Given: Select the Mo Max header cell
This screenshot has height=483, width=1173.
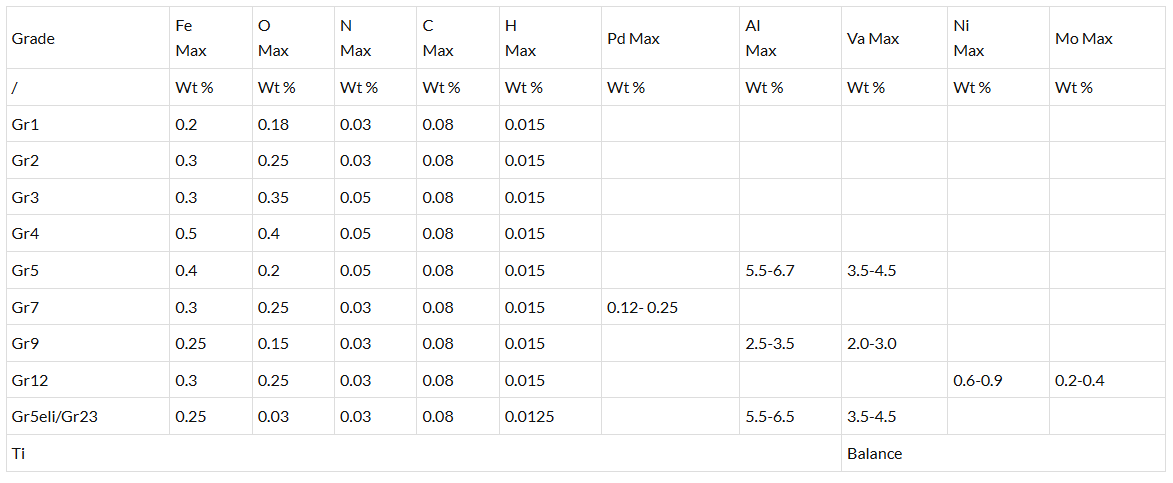Looking at the screenshot, I should 1083,39.
